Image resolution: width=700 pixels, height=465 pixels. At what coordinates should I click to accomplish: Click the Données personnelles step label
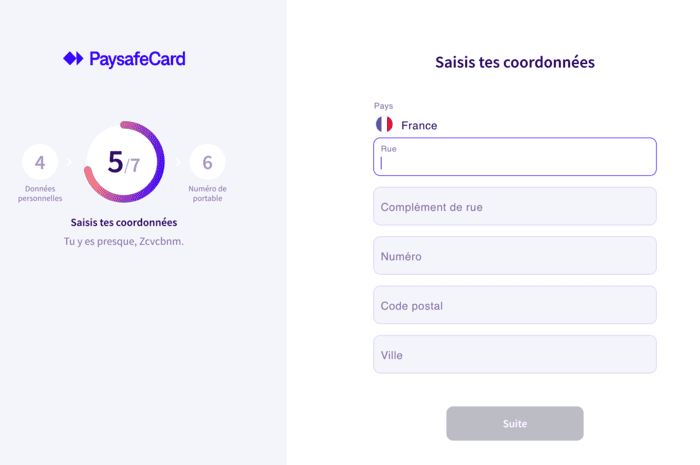click(x=40, y=193)
